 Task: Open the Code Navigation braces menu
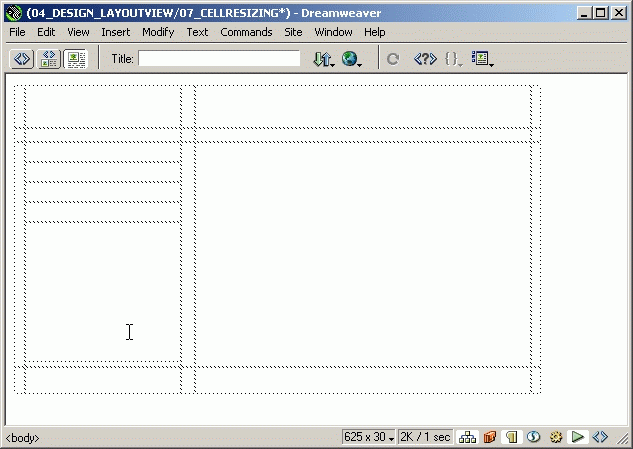point(453,59)
